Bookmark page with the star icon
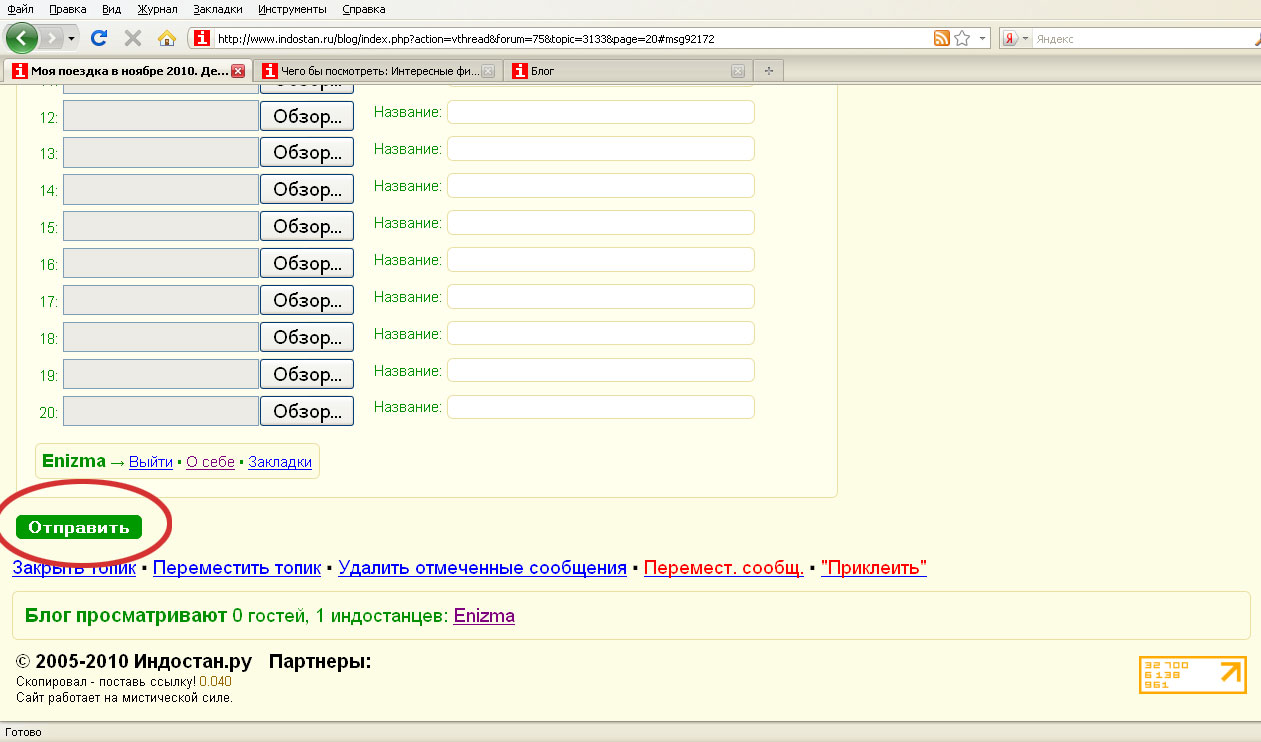This screenshot has height=742, width=1261. 962,39
